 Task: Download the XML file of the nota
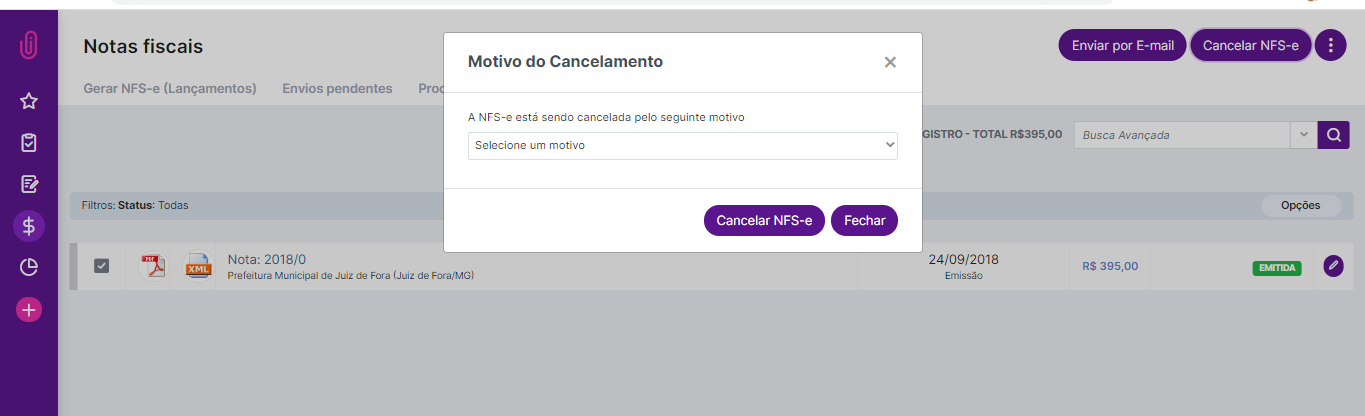pos(198,266)
